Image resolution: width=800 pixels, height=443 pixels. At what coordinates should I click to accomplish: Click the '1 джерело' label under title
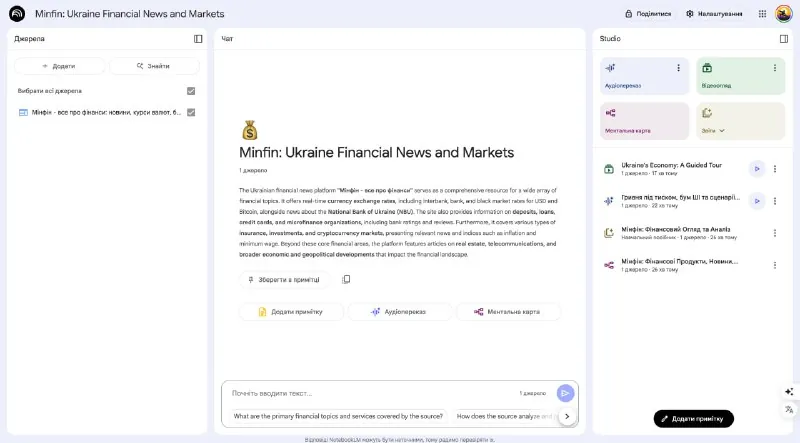point(253,170)
